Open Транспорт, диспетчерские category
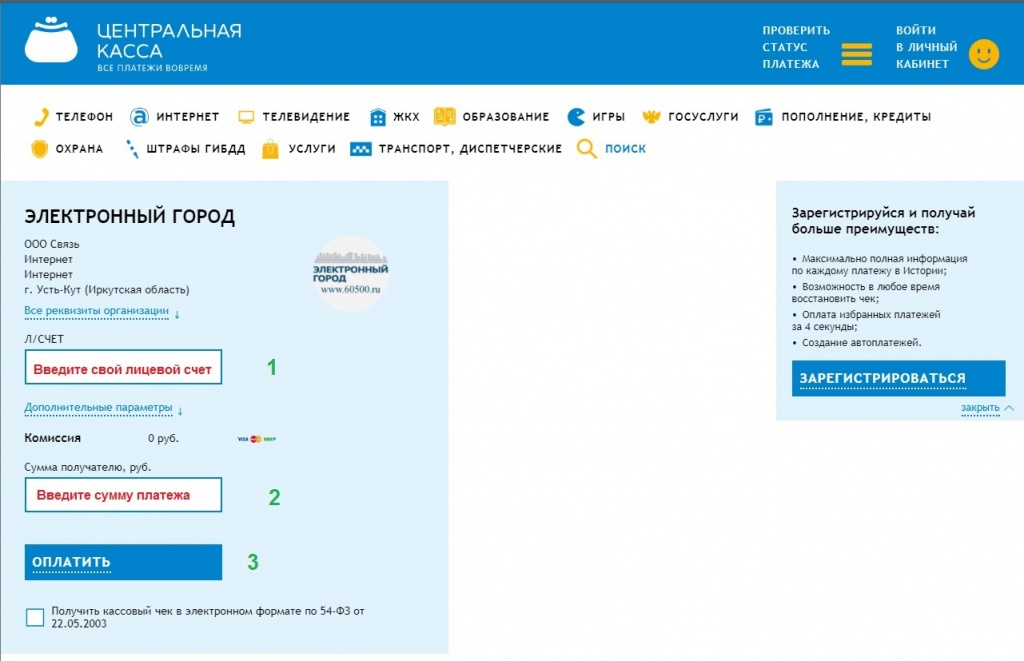The width and height of the screenshot is (1024, 661). point(470,149)
